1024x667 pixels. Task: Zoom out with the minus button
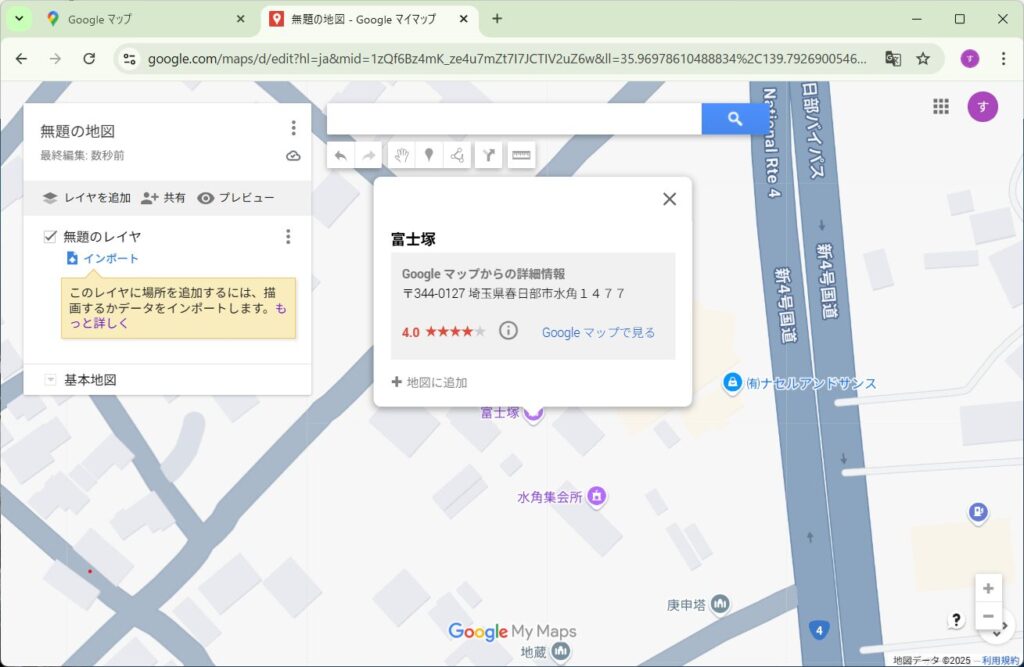(988, 616)
